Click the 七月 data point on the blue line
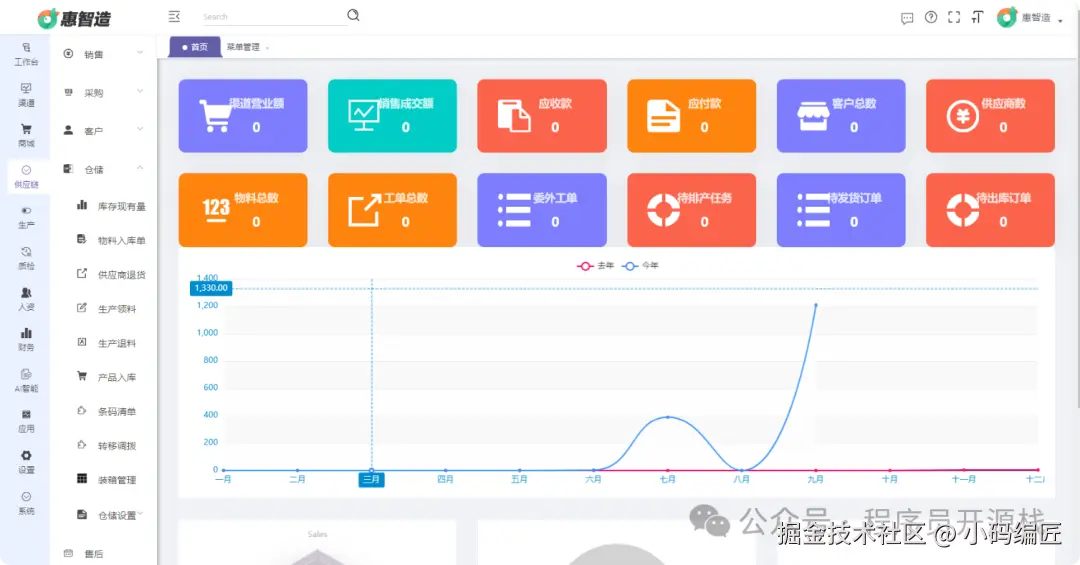 [x=667, y=417]
